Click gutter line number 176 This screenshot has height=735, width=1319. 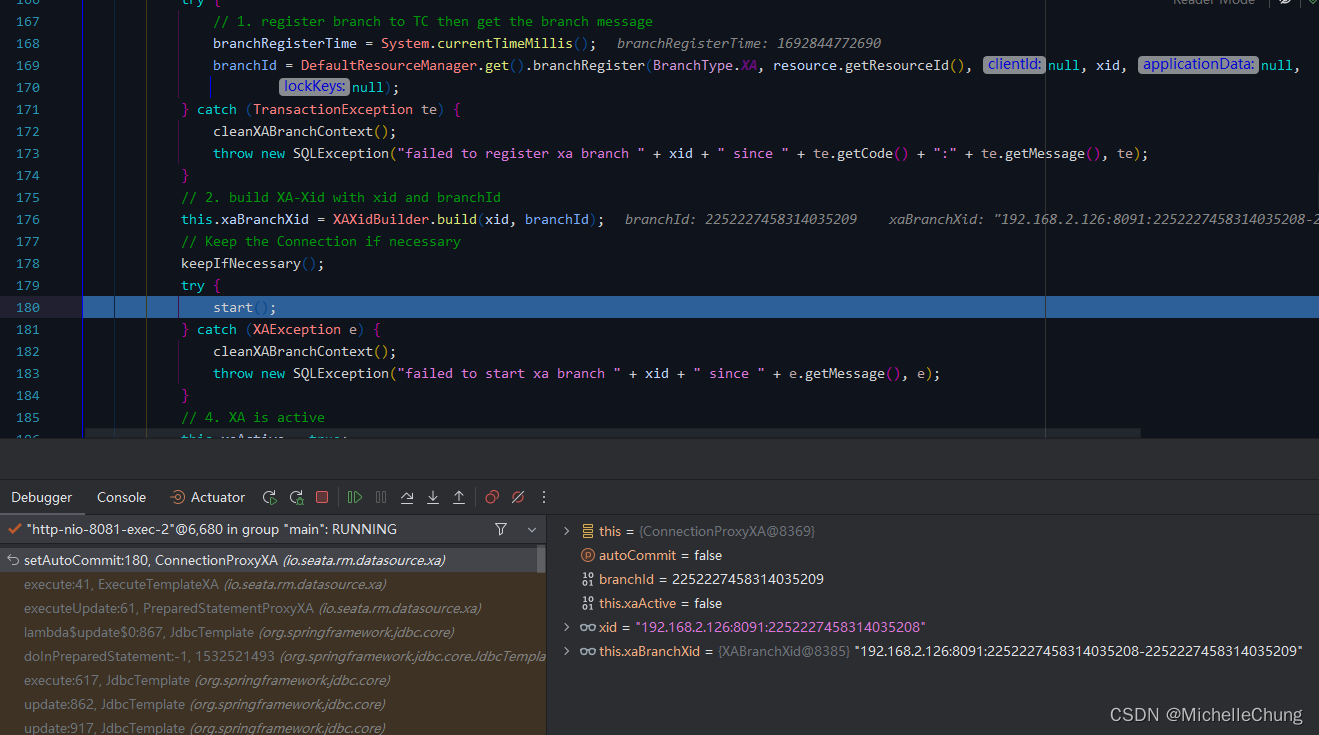point(28,219)
